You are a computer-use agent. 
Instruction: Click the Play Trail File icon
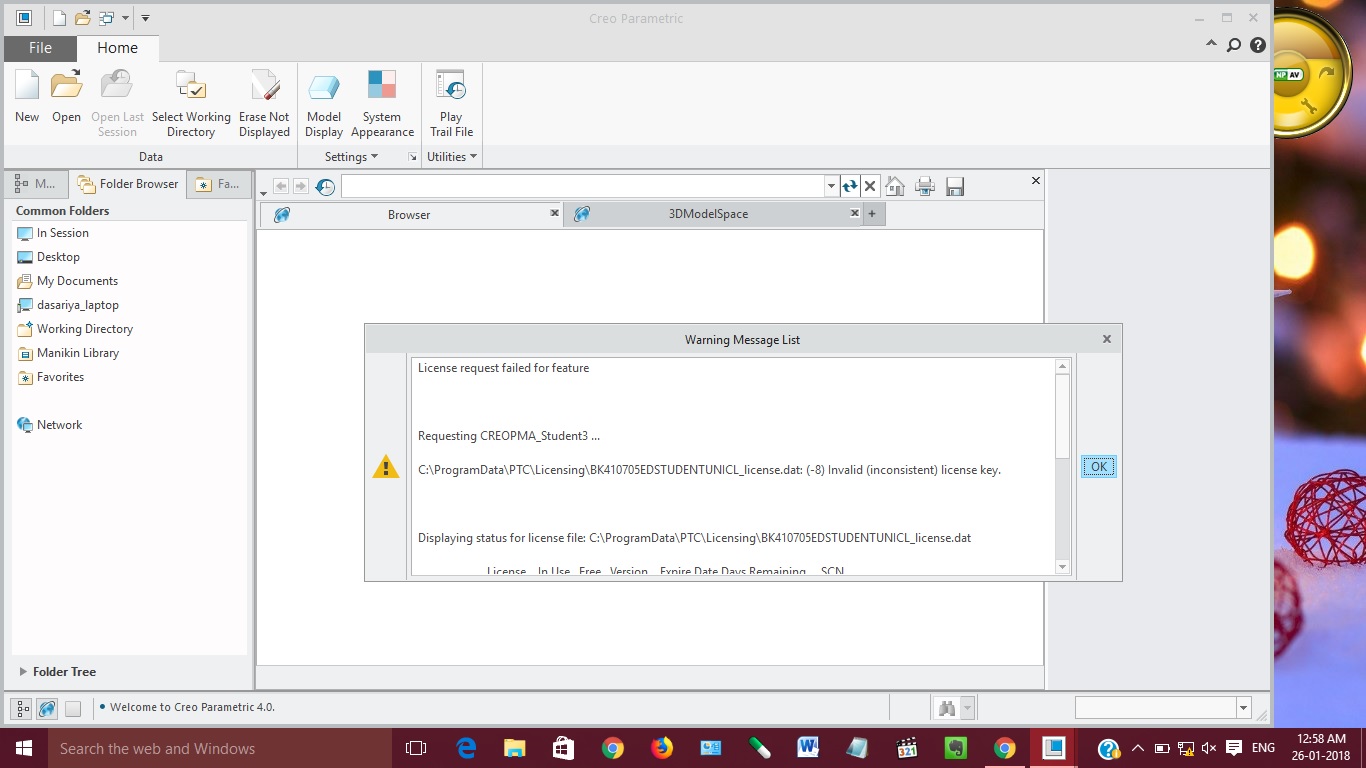[x=451, y=88]
